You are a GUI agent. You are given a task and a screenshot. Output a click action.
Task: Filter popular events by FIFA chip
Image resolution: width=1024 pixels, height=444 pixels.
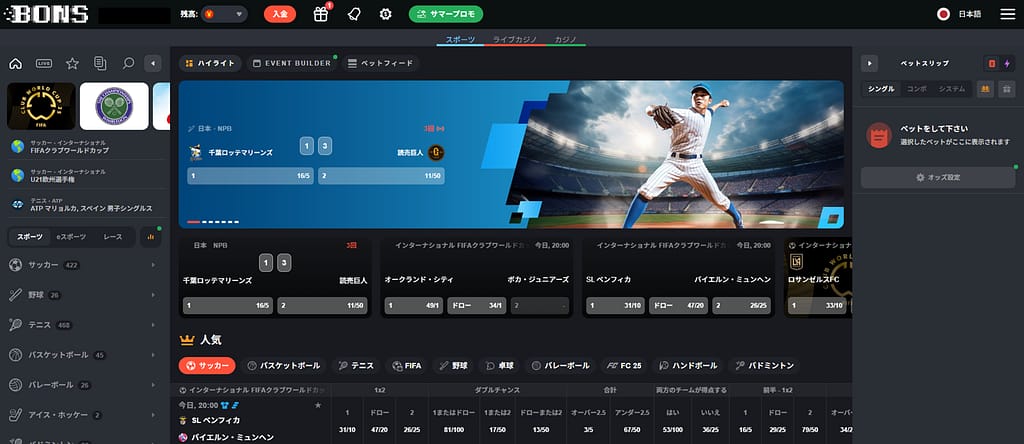click(x=406, y=366)
